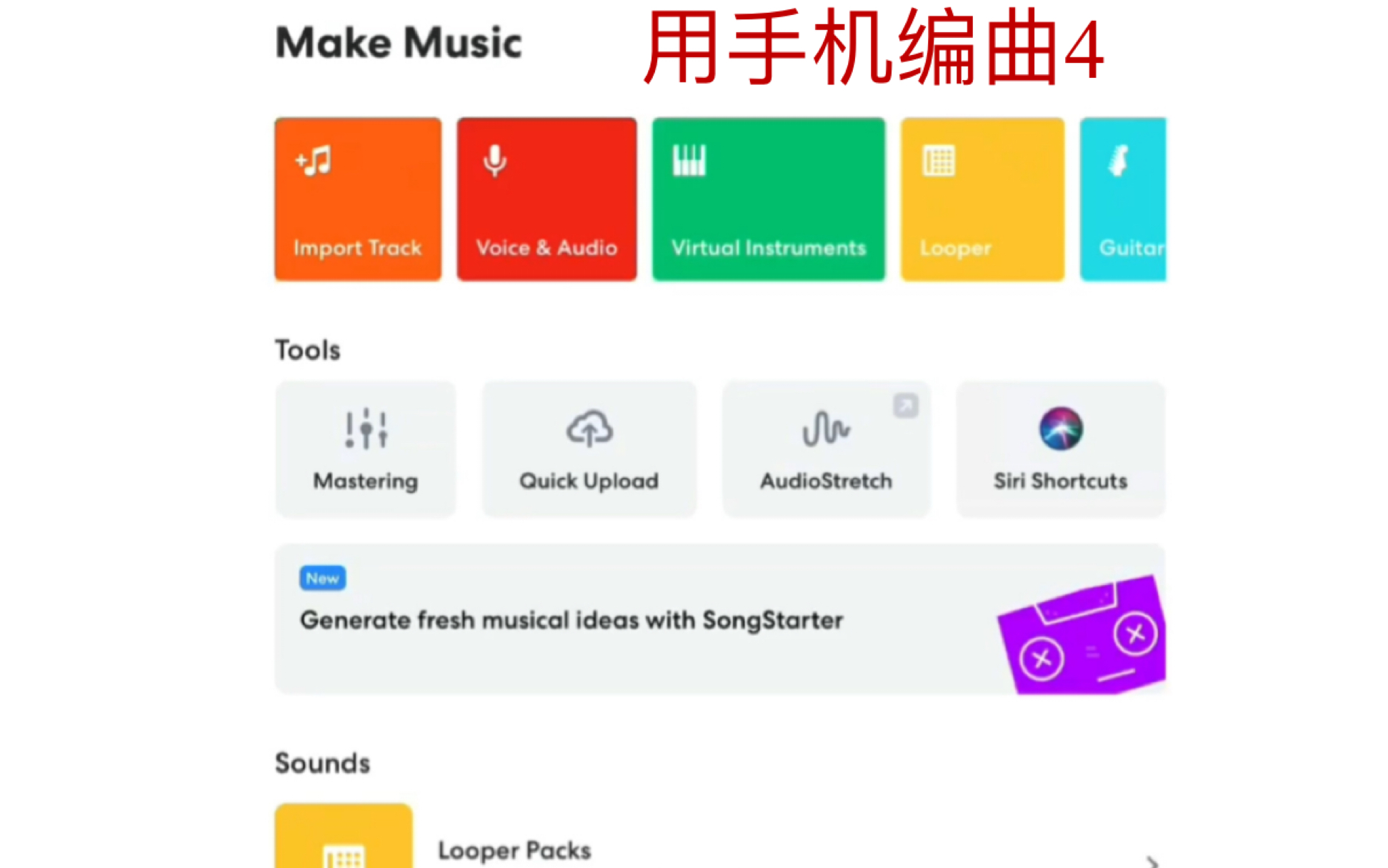
Task: Select Voice & Audio recording
Action: pos(546,198)
